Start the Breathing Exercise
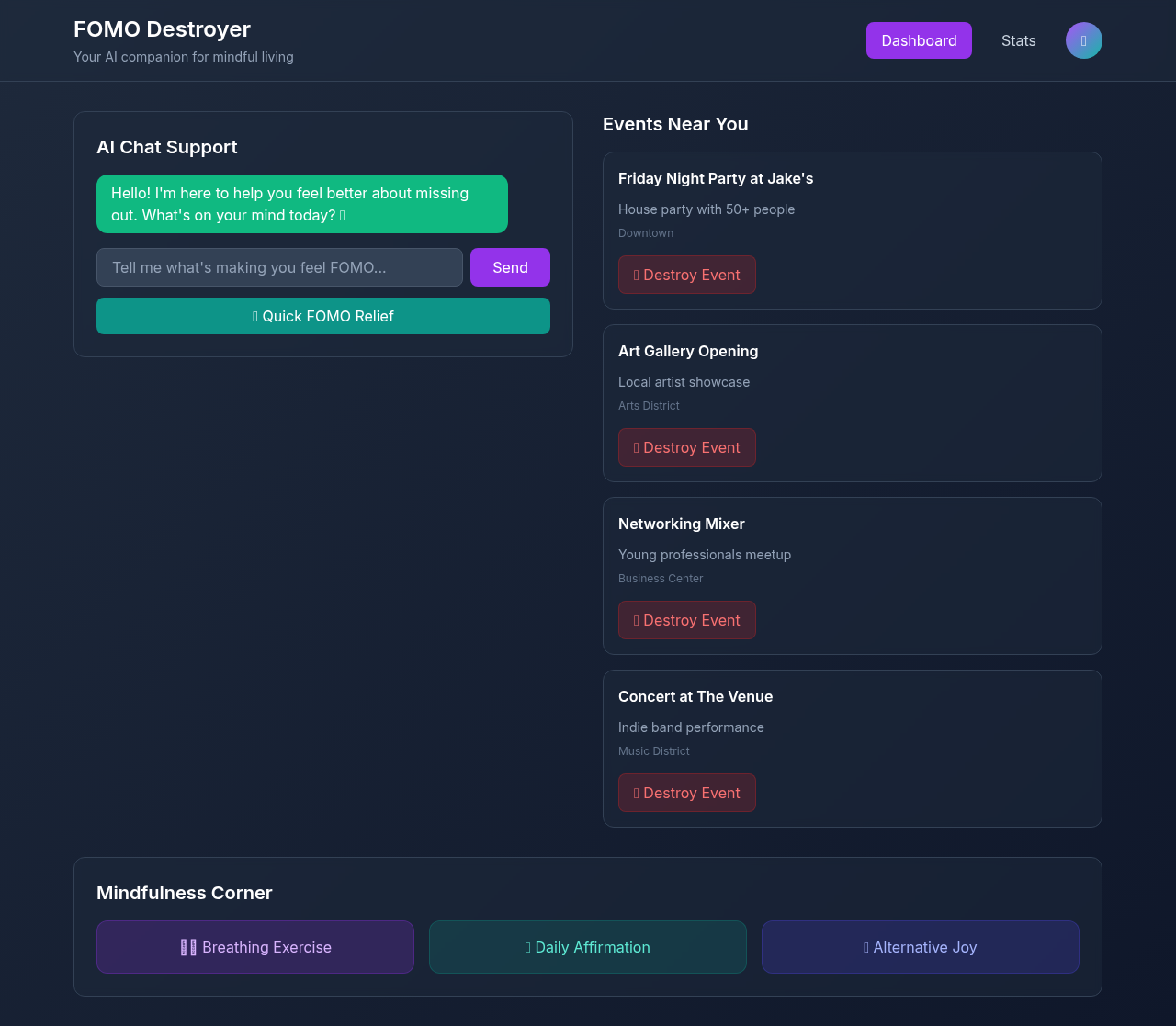Image resolution: width=1176 pixels, height=1026 pixels. [255, 946]
